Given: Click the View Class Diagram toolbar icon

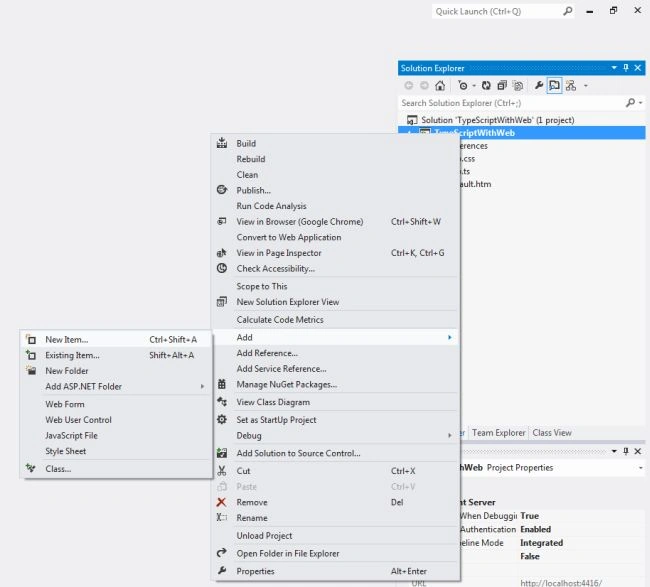Looking at the screenshot, I should pyautogui.click(x=571, y=86).
